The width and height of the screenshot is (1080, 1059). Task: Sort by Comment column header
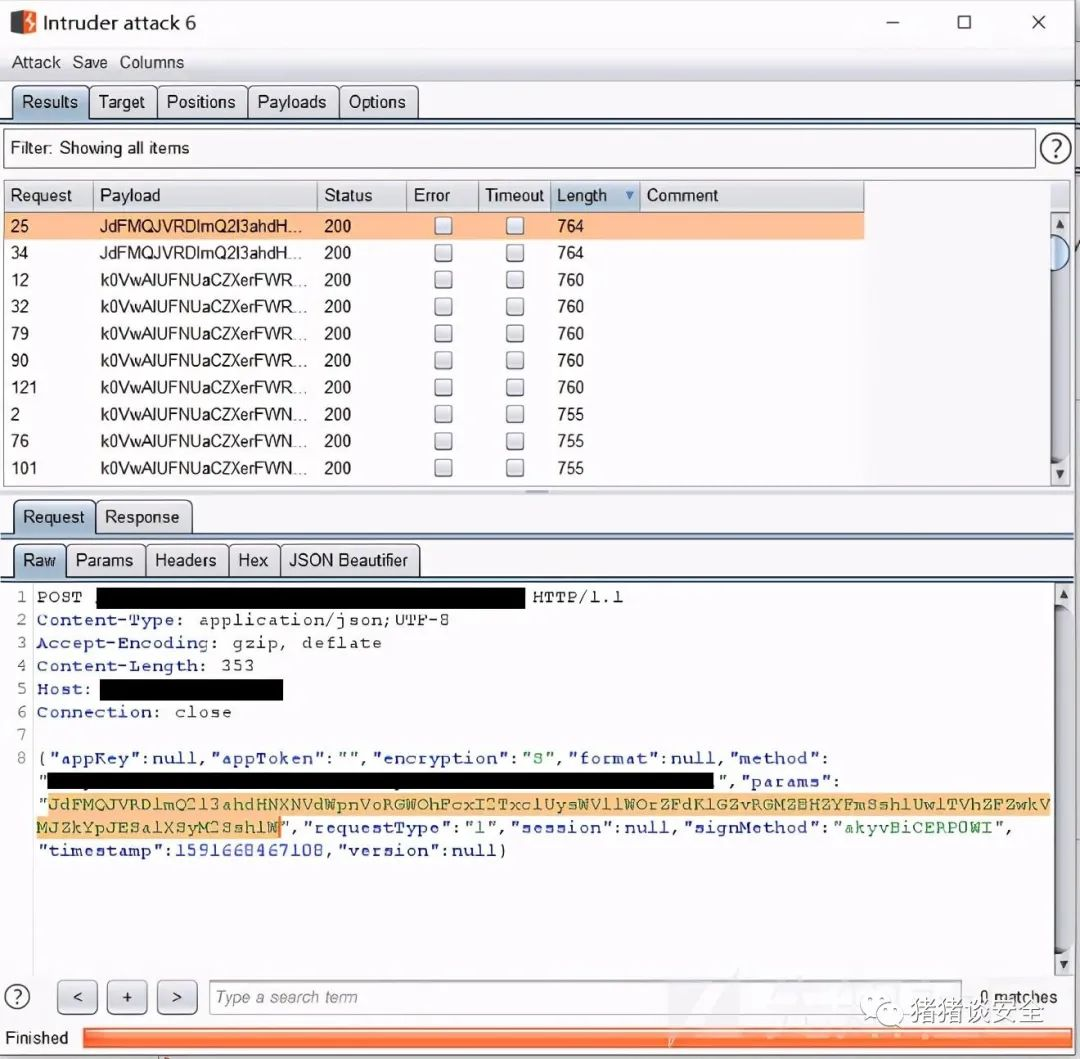pos(751,196)
